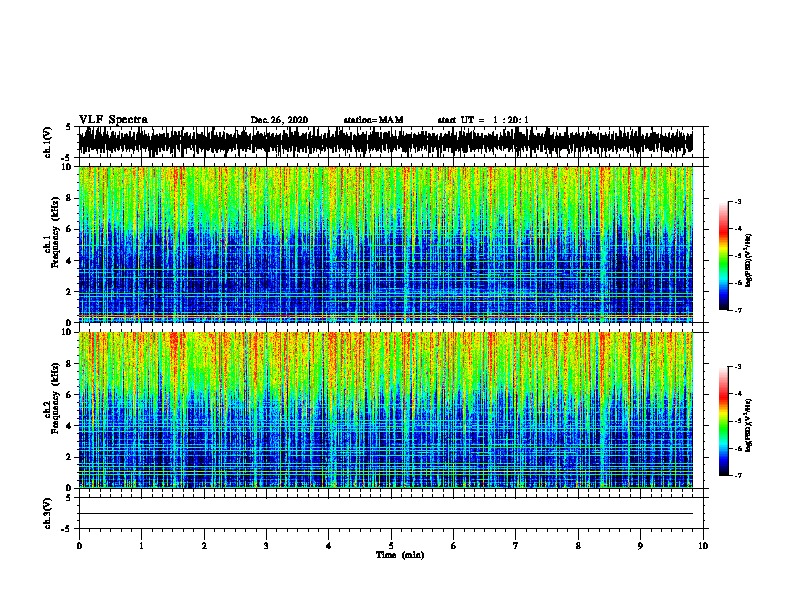
Task: Click inside the ch.2 frequency spectrogram
Action: pyautogui.click(x=385, y=410)
